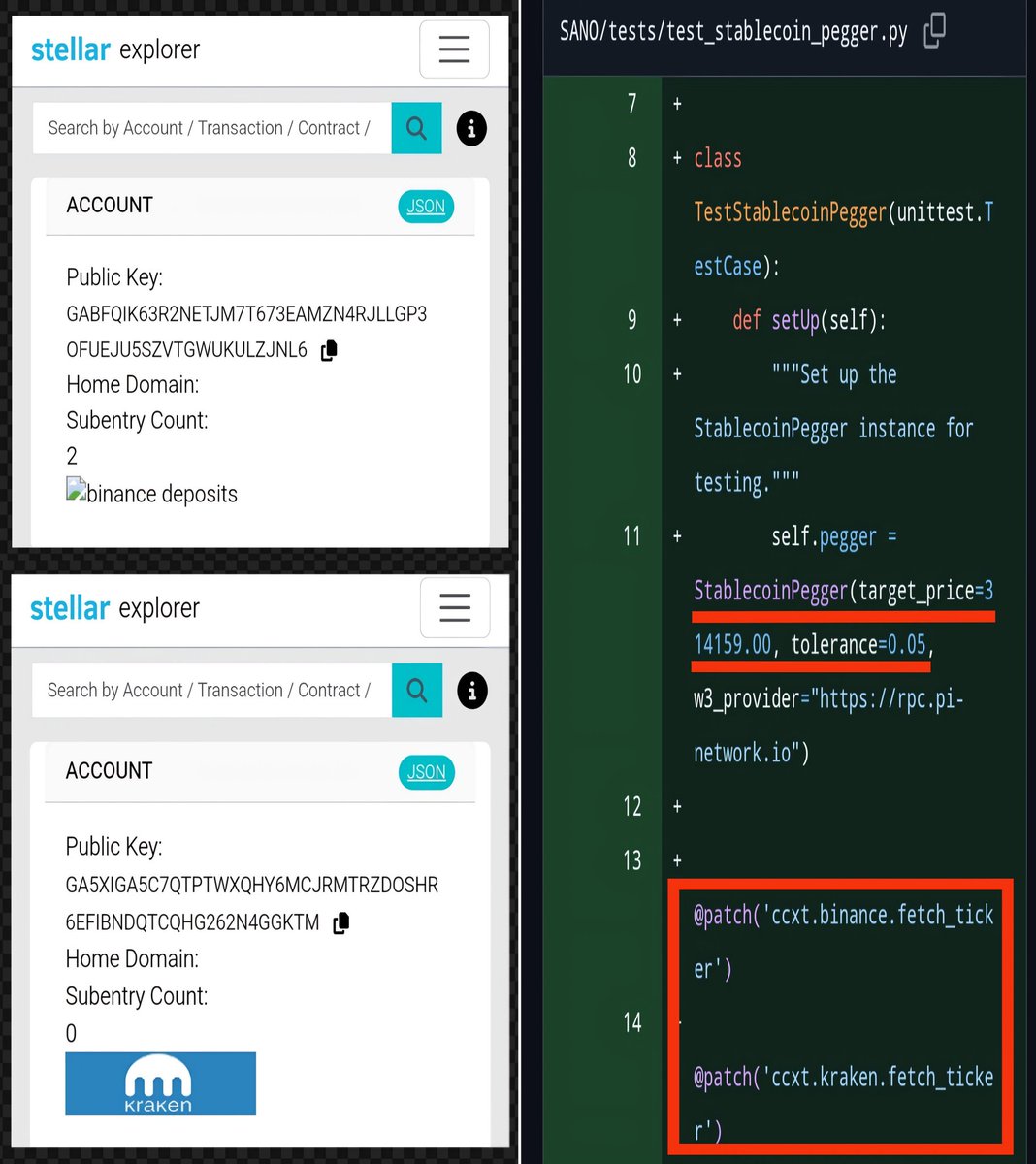Click info icon in bottom explorer
This screenshot has width=1036, height=1164.
[472, 691]
